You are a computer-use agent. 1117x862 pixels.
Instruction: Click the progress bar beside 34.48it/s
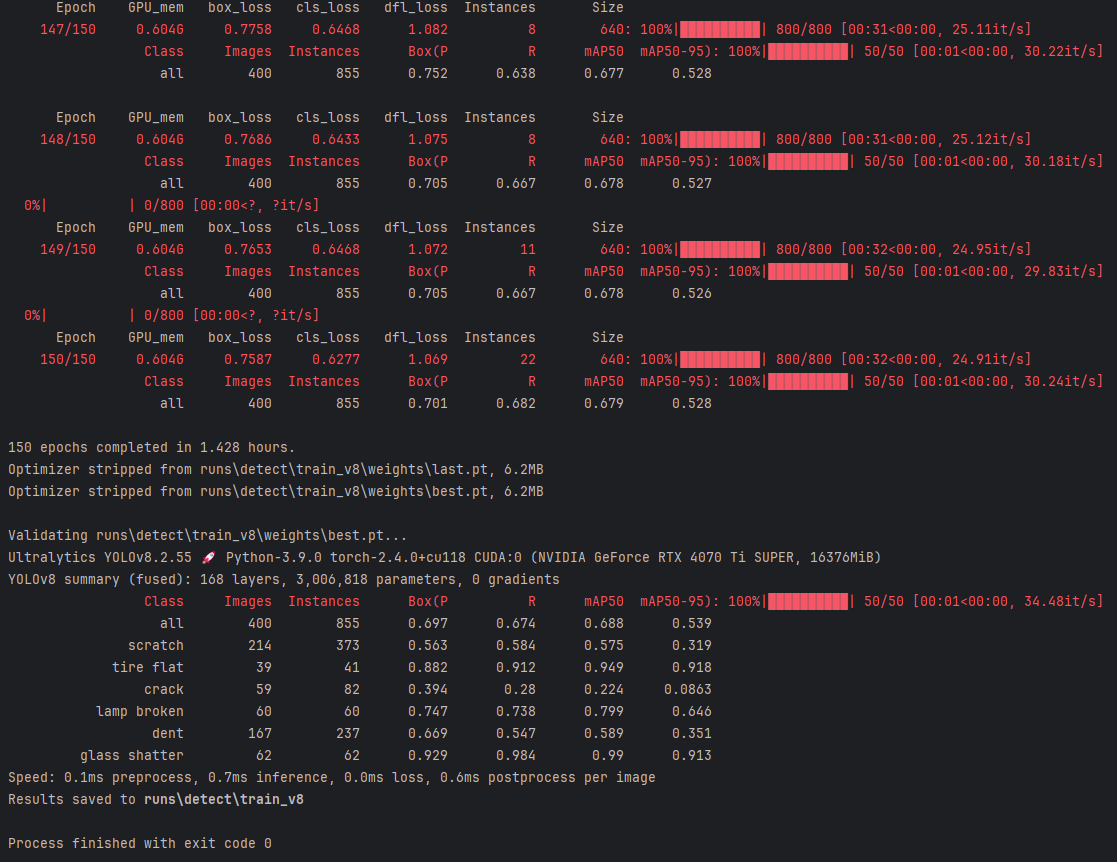point(808,601)
